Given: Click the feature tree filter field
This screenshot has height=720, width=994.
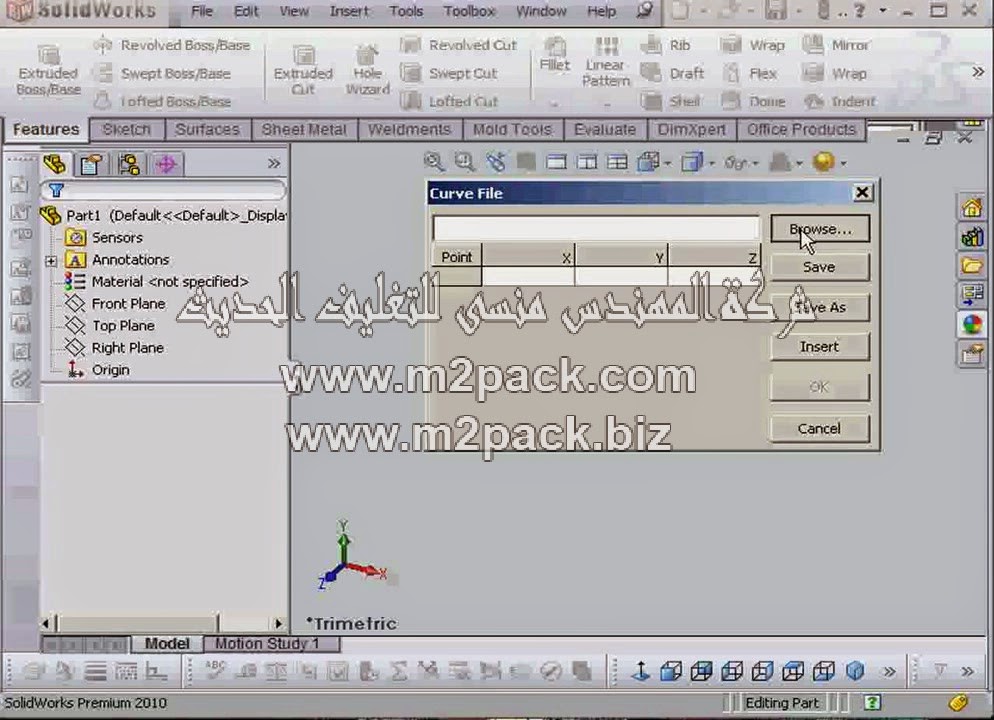Looking at the screenshot, I should click(164, 190).
